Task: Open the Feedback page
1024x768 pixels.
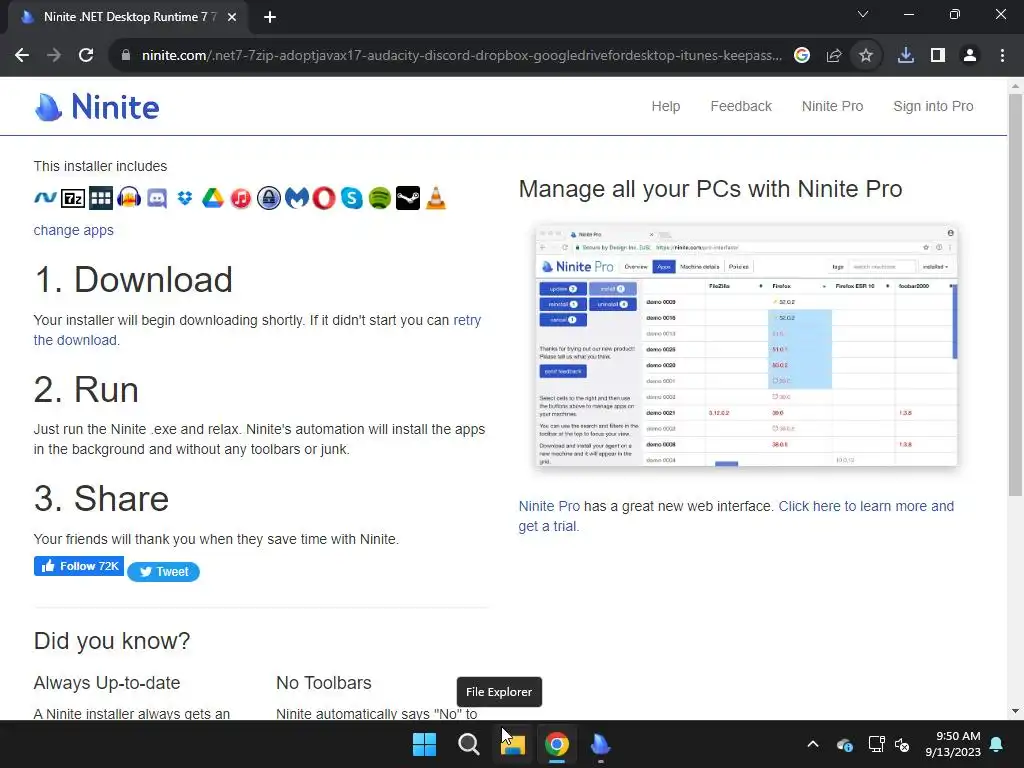Action: click(741, 106)
